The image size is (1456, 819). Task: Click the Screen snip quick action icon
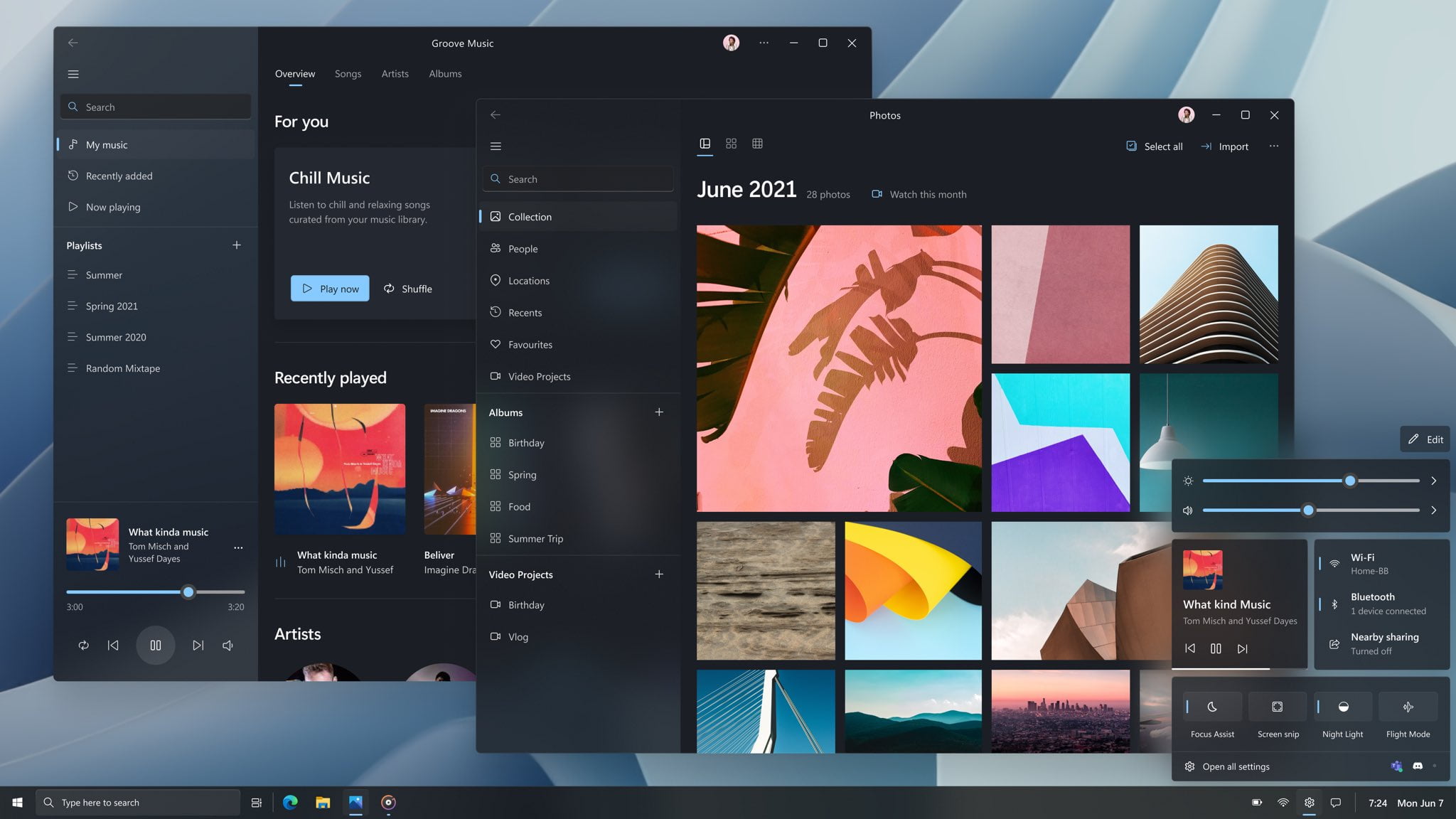pos(1277,707)
